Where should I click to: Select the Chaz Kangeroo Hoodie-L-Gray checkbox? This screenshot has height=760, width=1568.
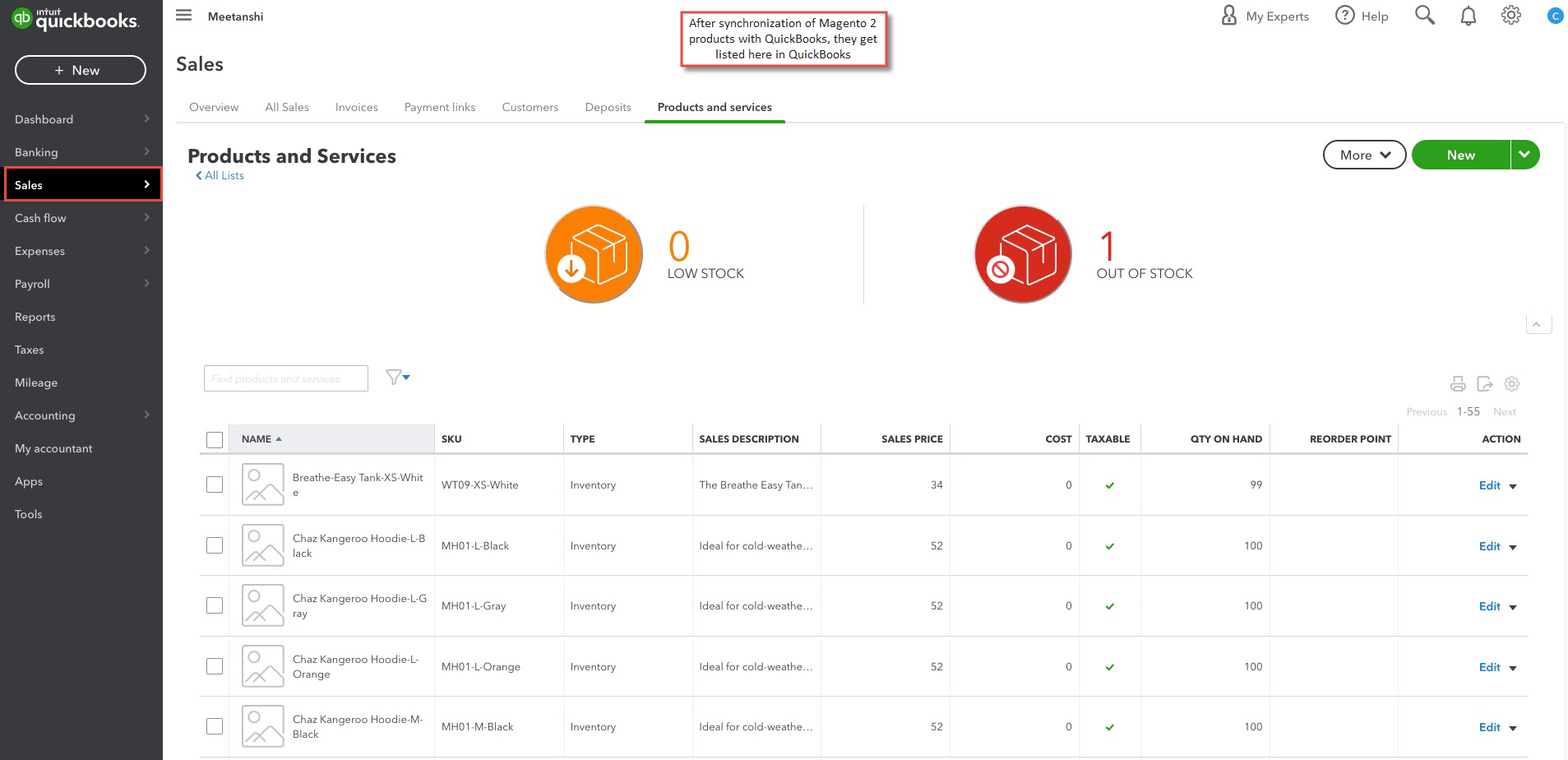pyautogui.click(x=215, y=605)
